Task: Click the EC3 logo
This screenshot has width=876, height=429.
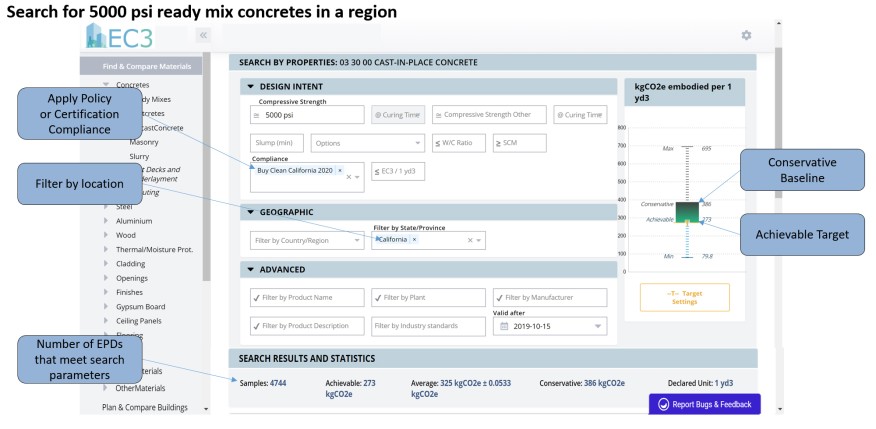Action: pos(120,39)
